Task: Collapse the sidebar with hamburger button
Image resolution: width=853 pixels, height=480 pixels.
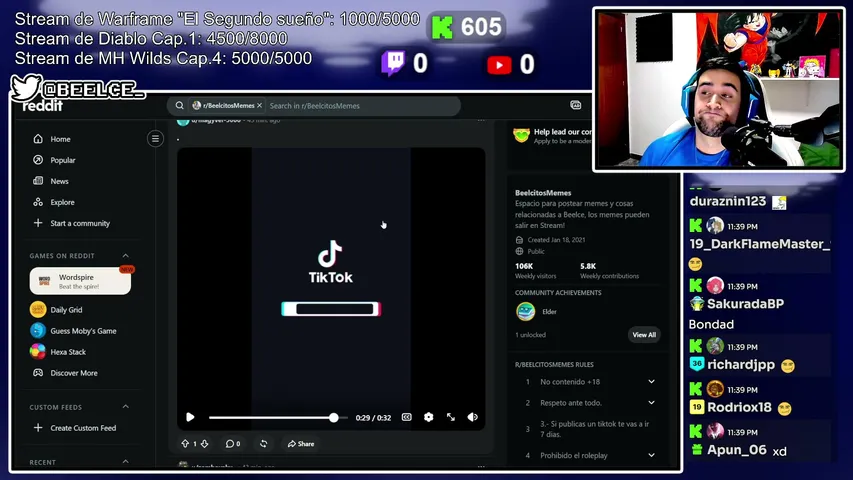Action: [x=155, y=139]
